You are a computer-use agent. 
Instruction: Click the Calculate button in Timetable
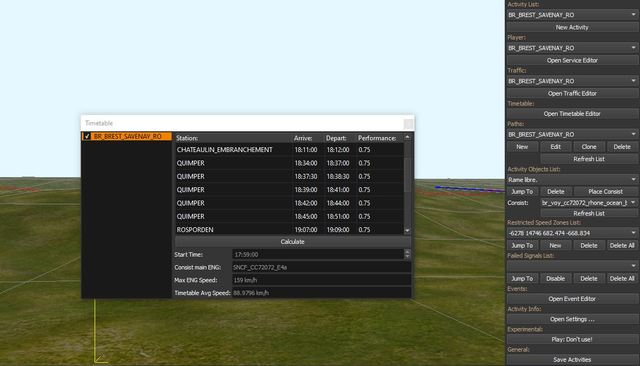point(292,242)
